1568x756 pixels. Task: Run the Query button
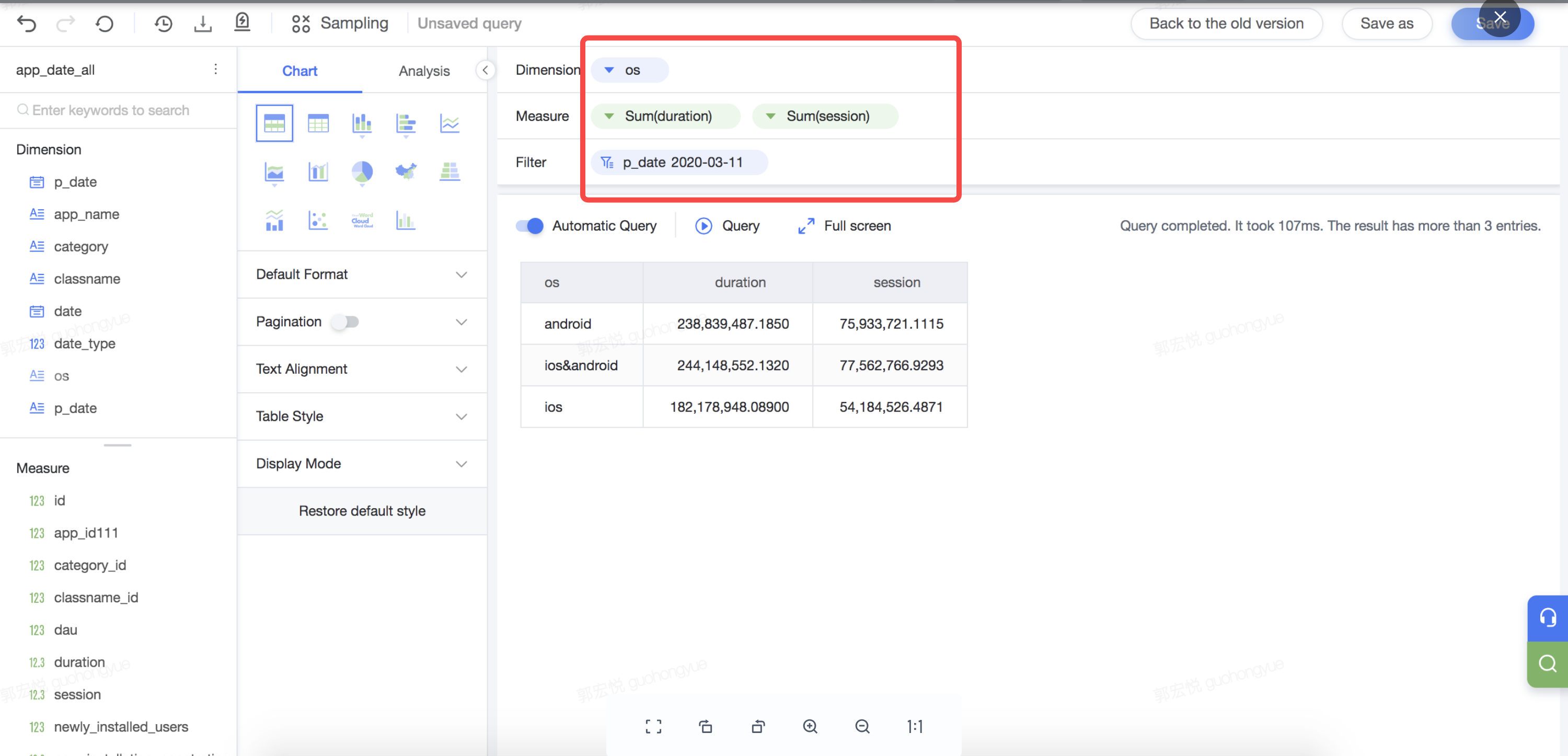[728, 226]
